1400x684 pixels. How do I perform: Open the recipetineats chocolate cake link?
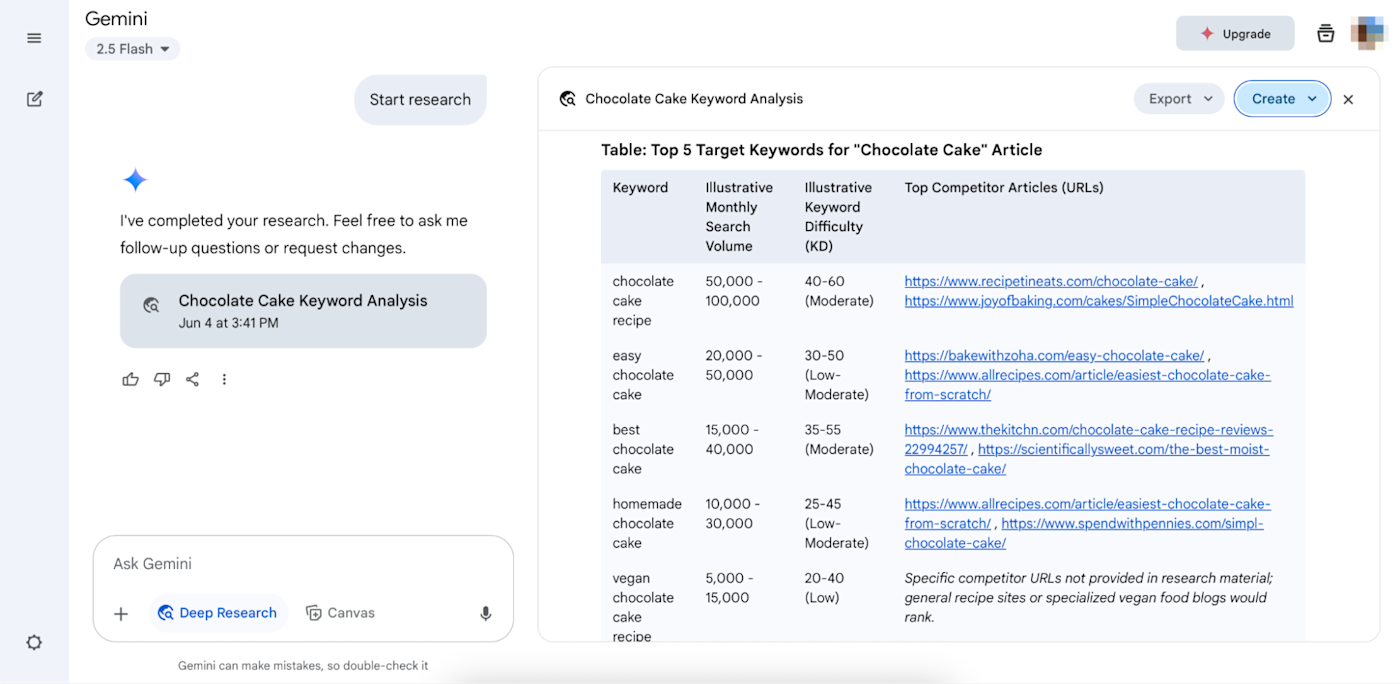1051,281
